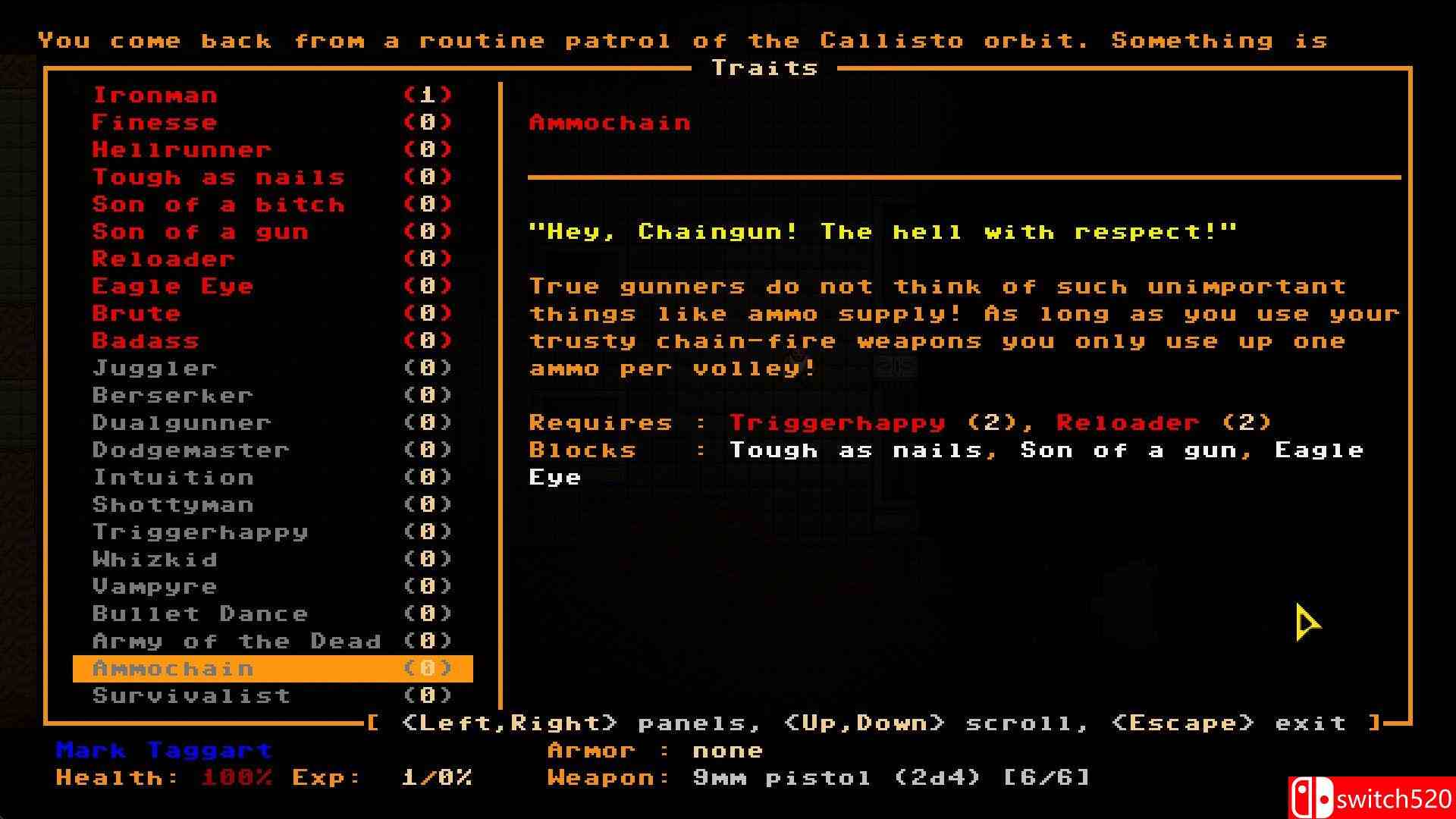Choose Hellrunner in the traits list
Screen dimensions: 1456x819
click(181, 150)
